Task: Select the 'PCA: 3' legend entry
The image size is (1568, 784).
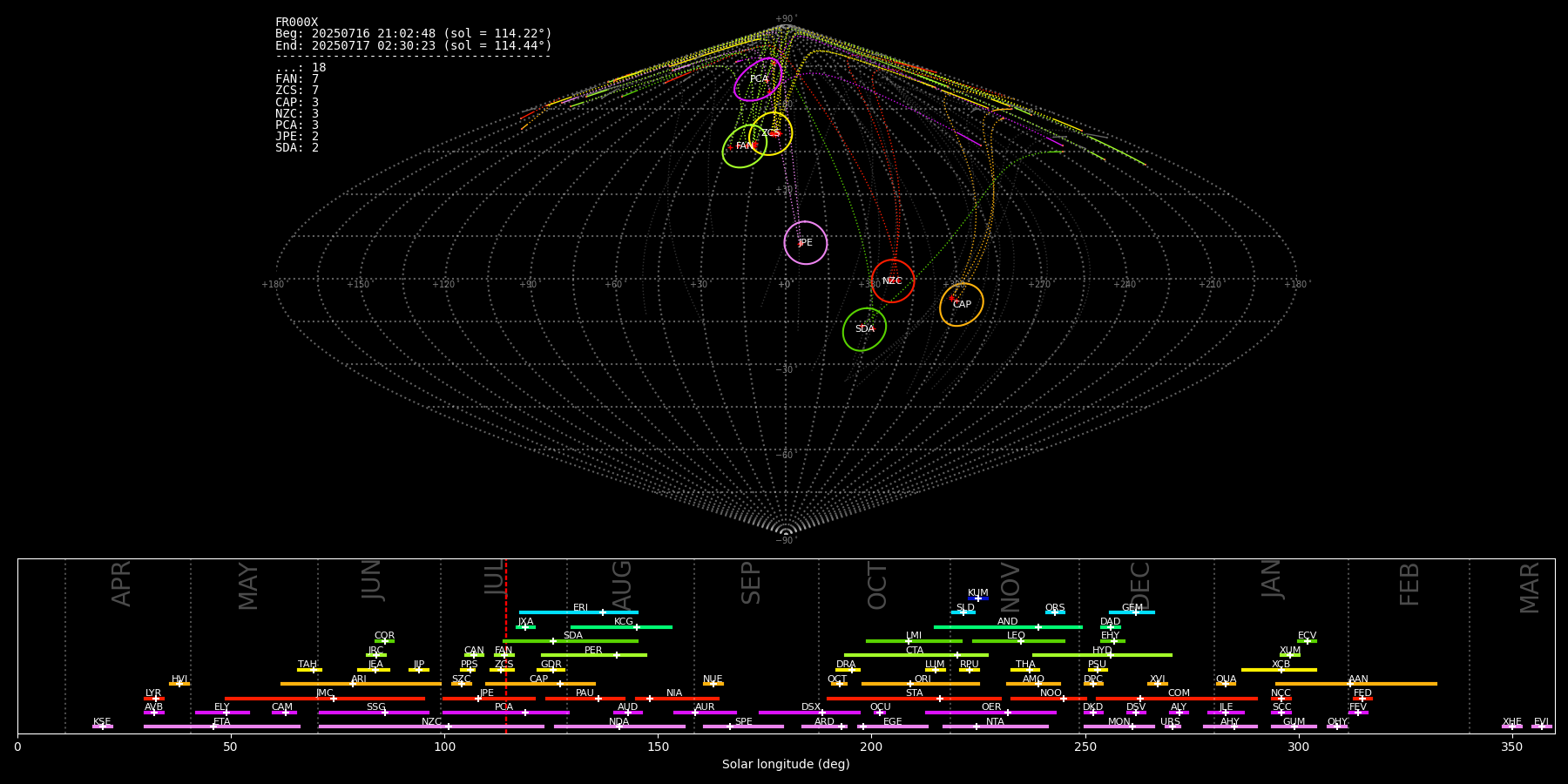Action: coord(297,125)
